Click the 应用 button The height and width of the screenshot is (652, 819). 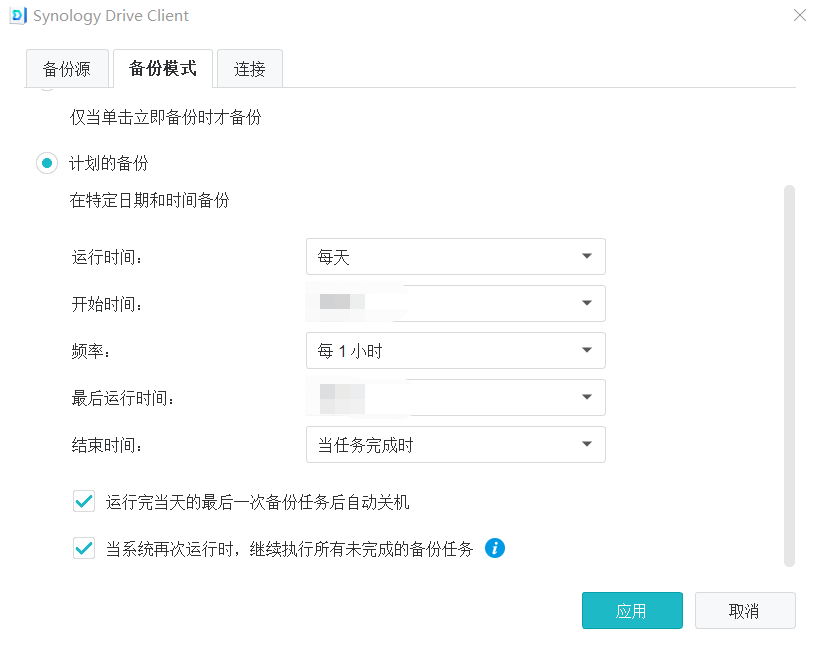[632, 610]
